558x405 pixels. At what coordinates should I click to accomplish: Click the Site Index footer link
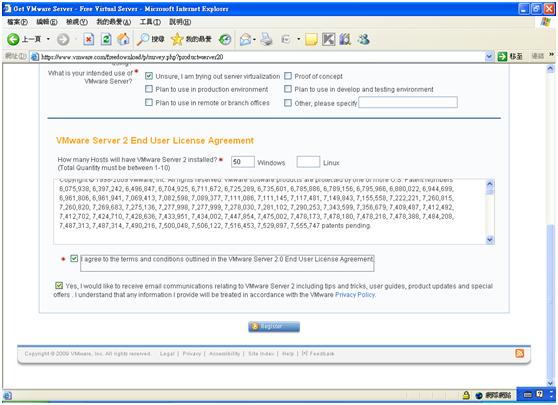pos(261,353)
